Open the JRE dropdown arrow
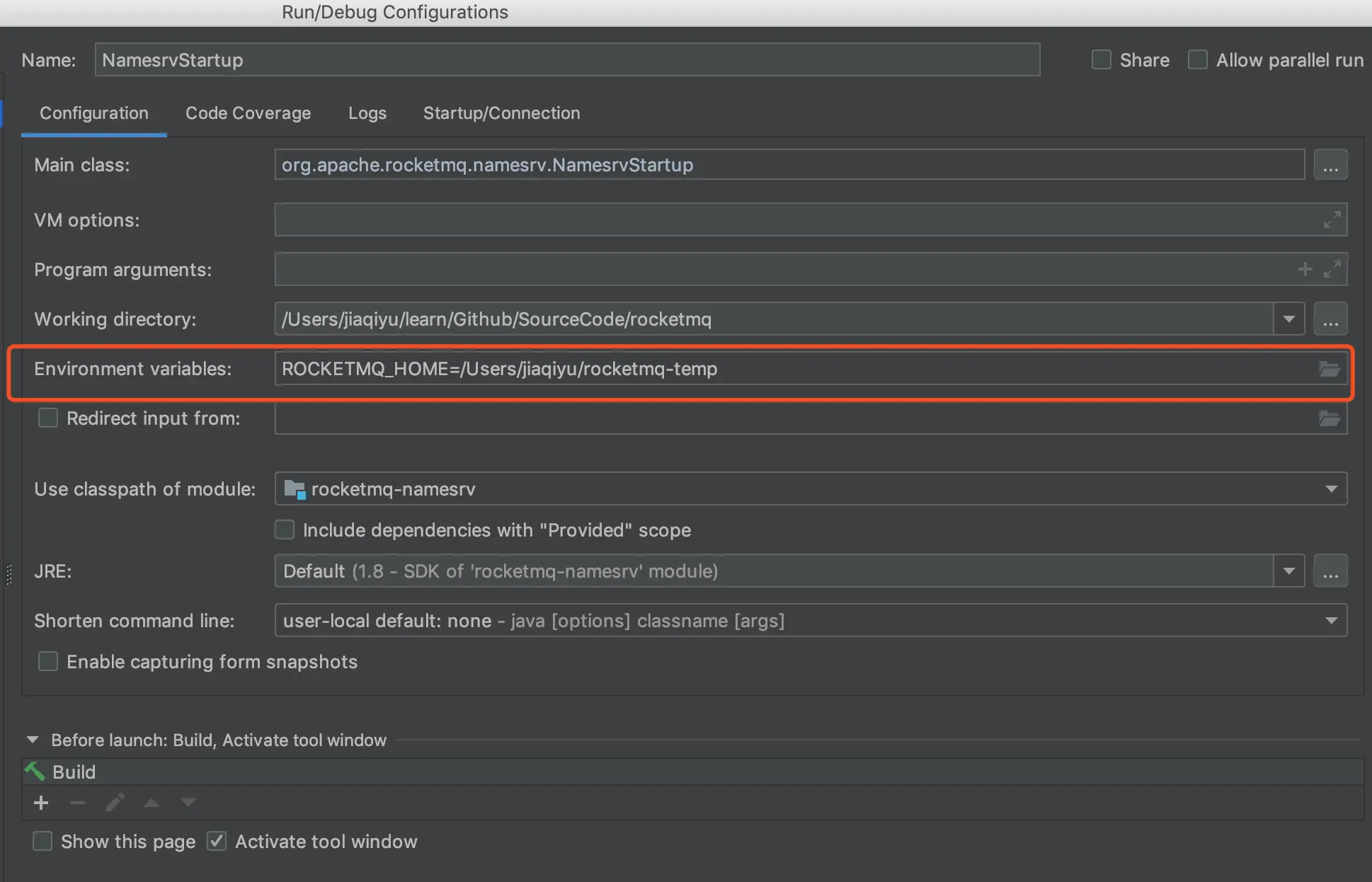The height and width of the screenshot is (882, 1372). 1288,571
